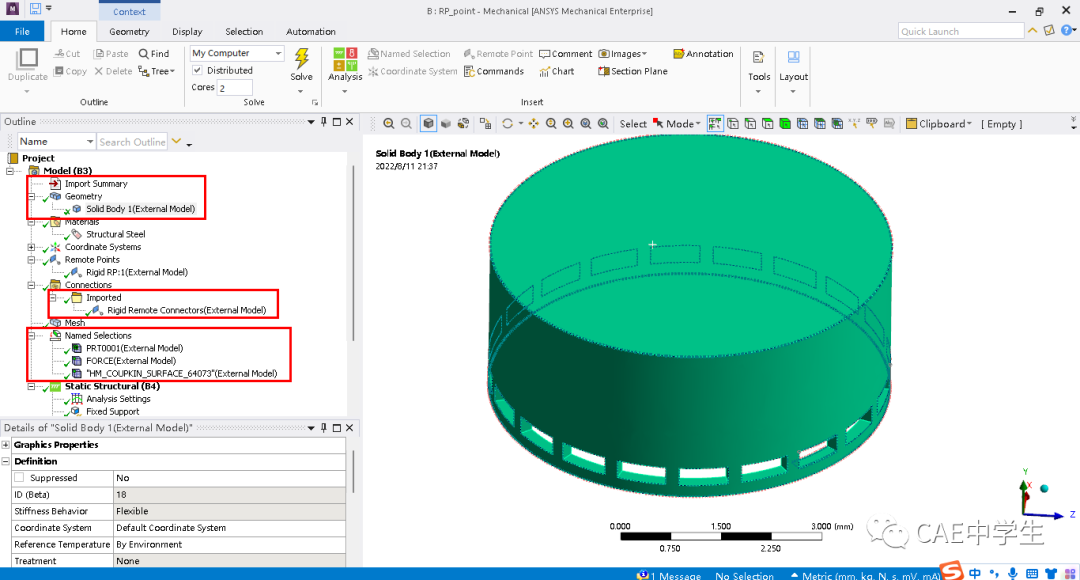Image resolution: width=1080 pixels, height=580 pixels.
Task: Collapse the Definition section in Details
Action: (6, 462)
